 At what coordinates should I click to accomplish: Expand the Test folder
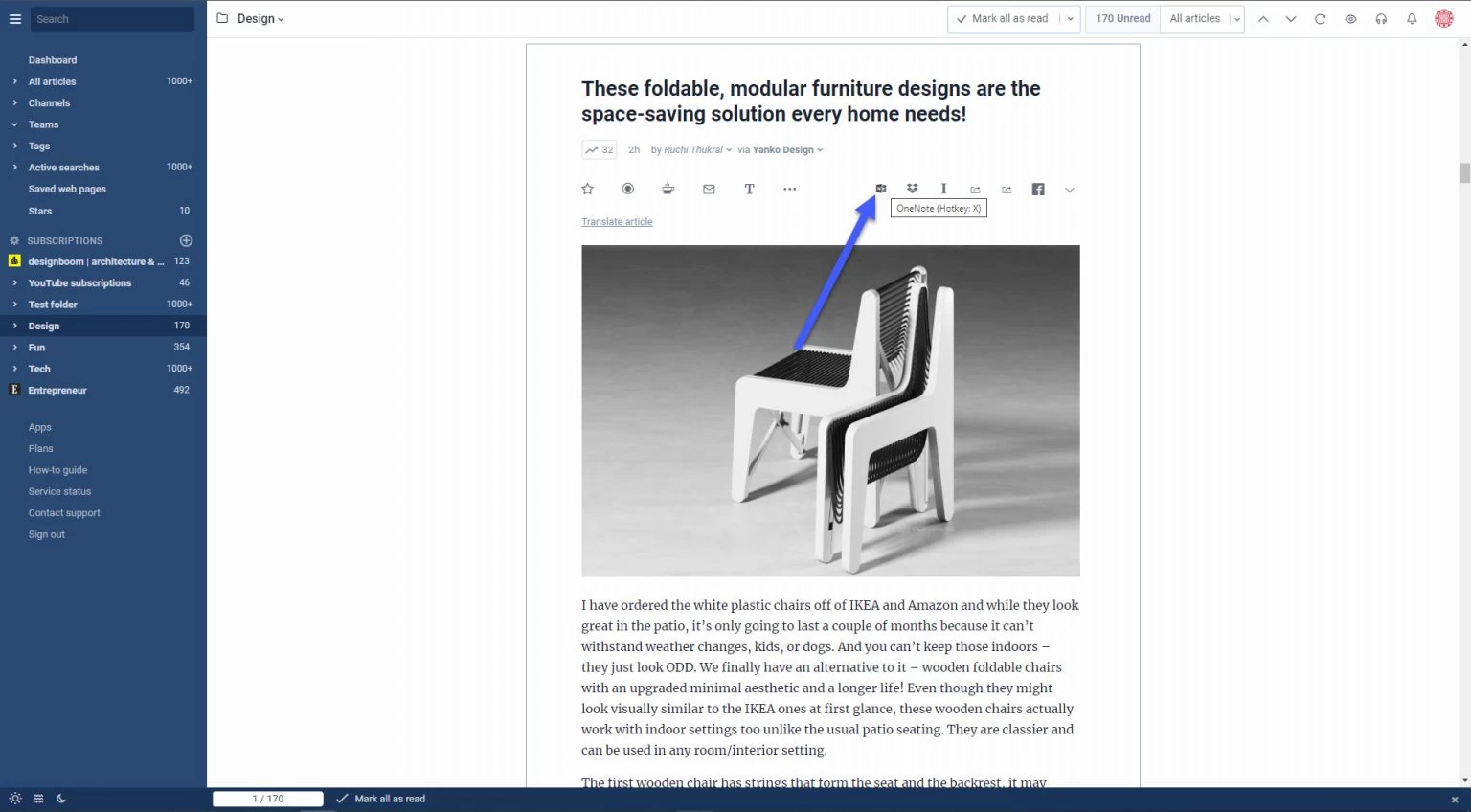(x=14, y=304)
